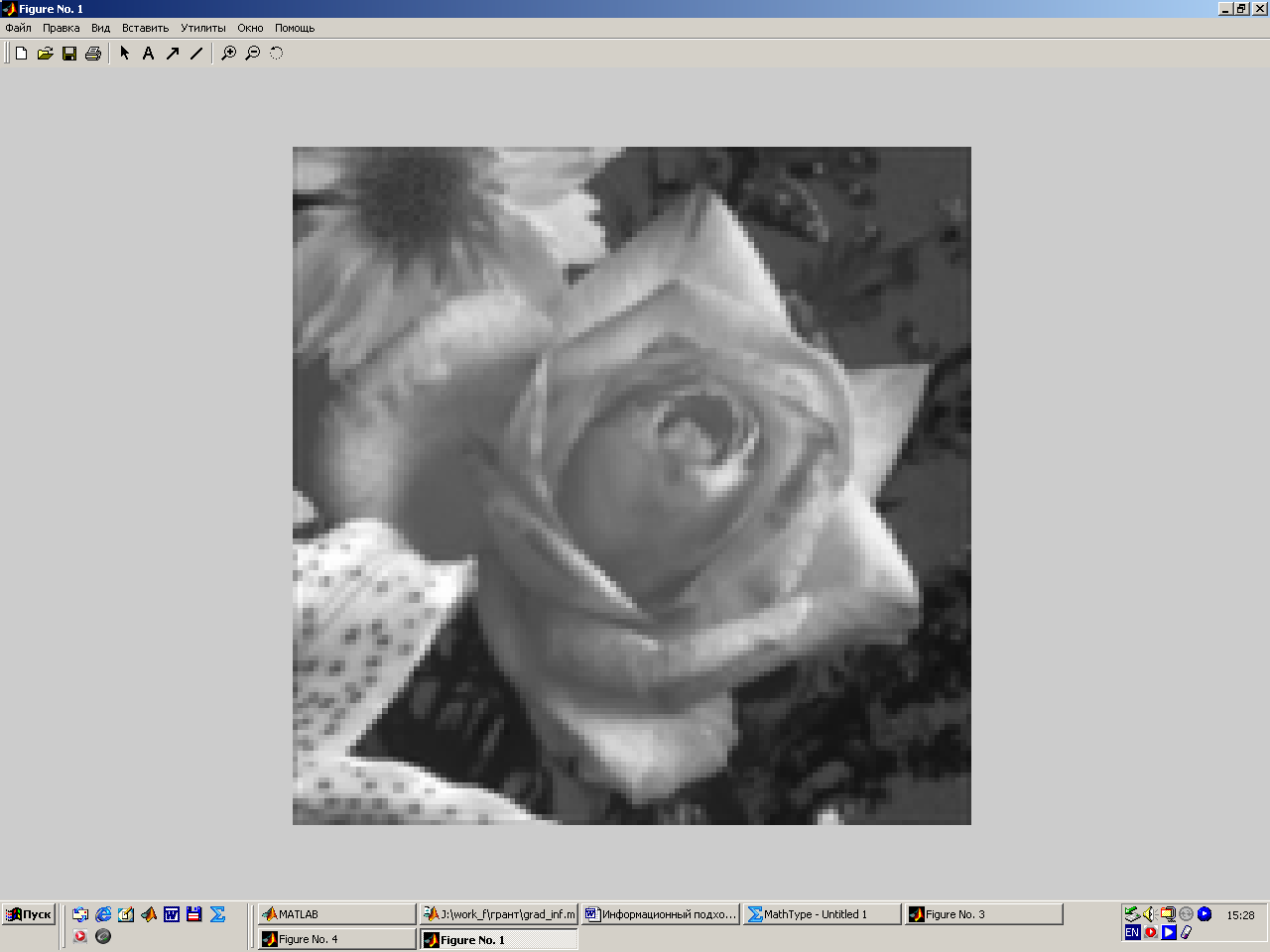Open the Утилиты menu

202,28
